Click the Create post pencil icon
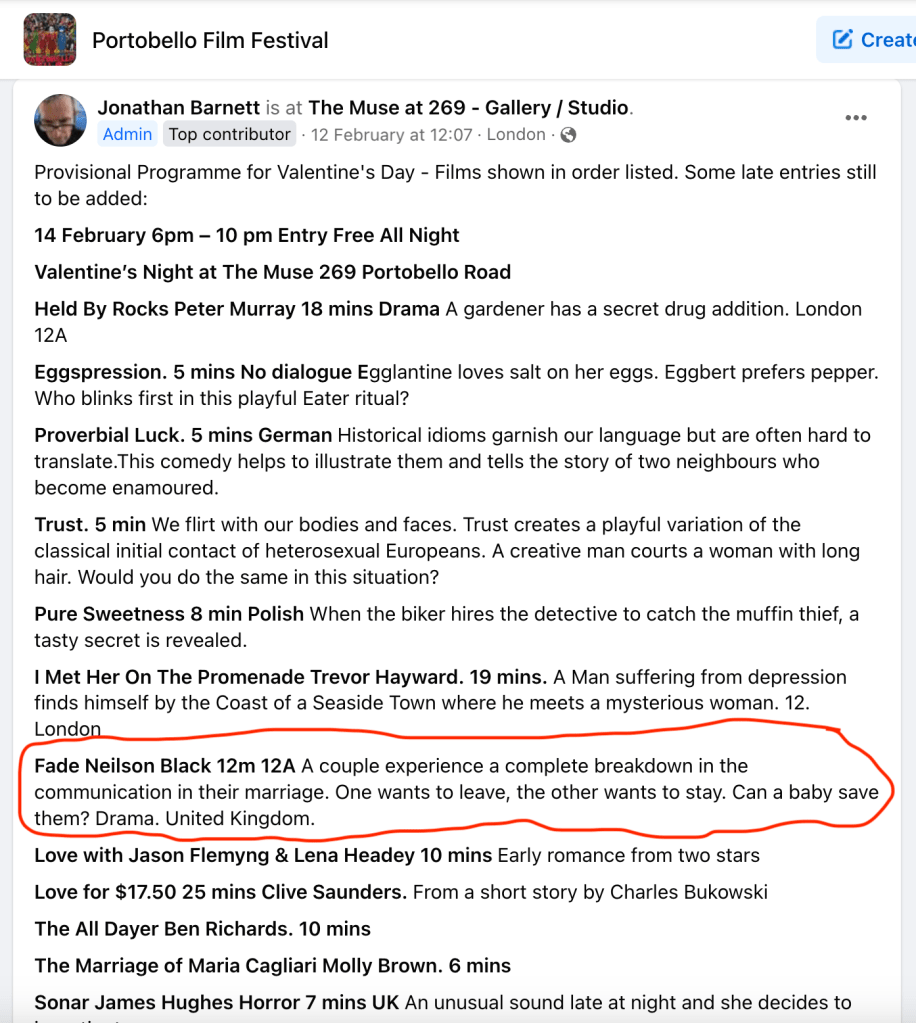This screenshot has width=916, height=1023. [x=843, y=39]
